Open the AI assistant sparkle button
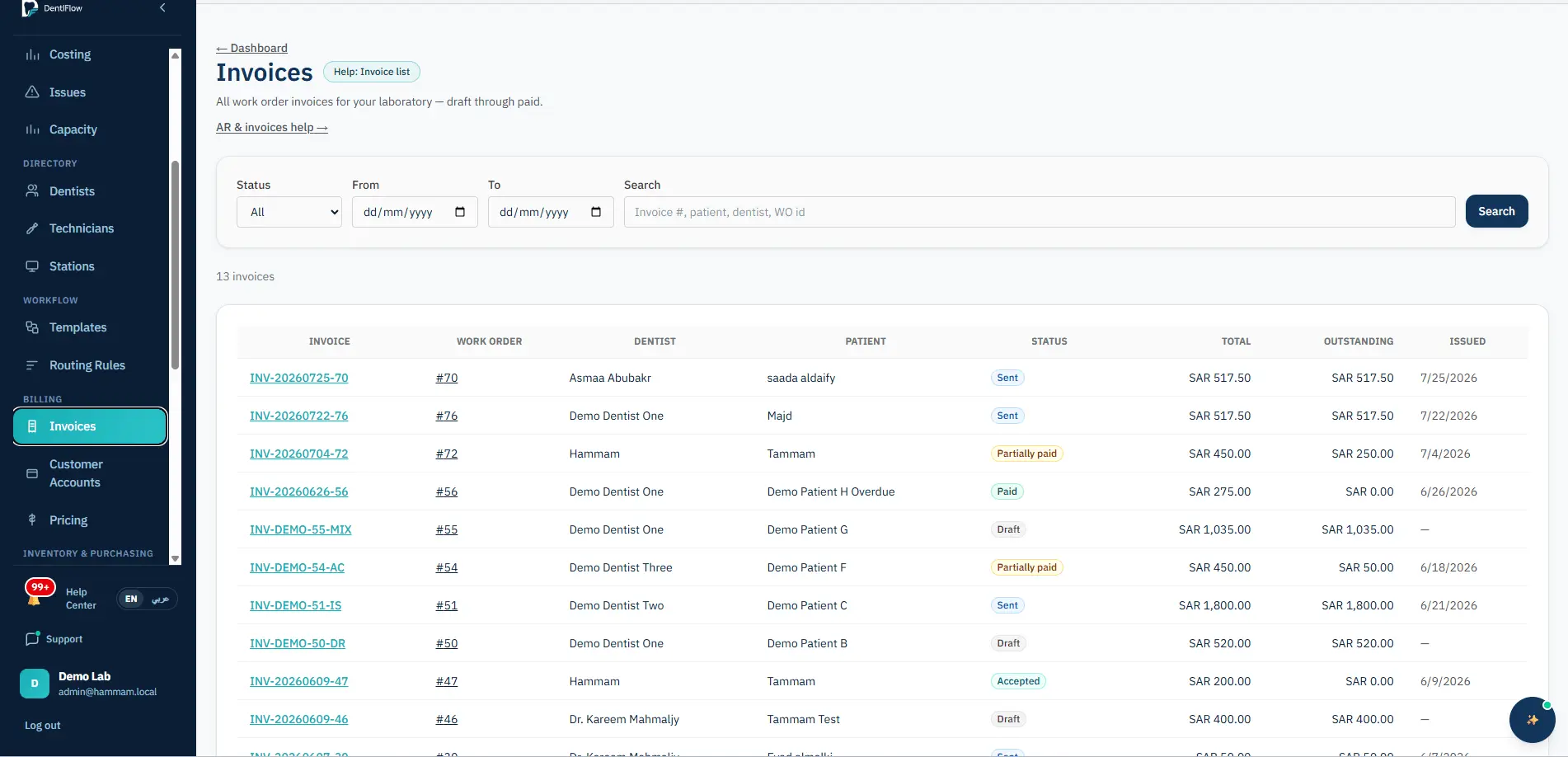Viewport: 1568px width, 757px height. 1532,720
